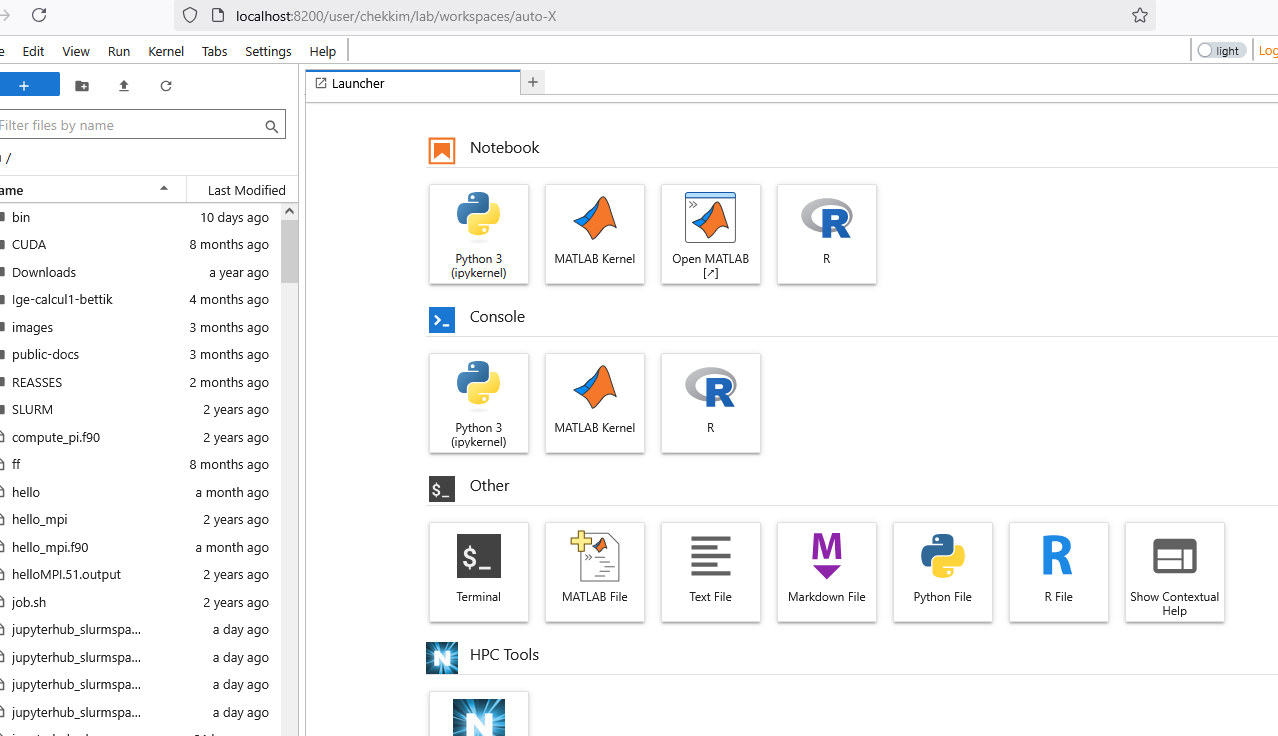This screenshot has height=736, width=1278.
Task: Click the Filter files by name field
Action: pos(128,125)
